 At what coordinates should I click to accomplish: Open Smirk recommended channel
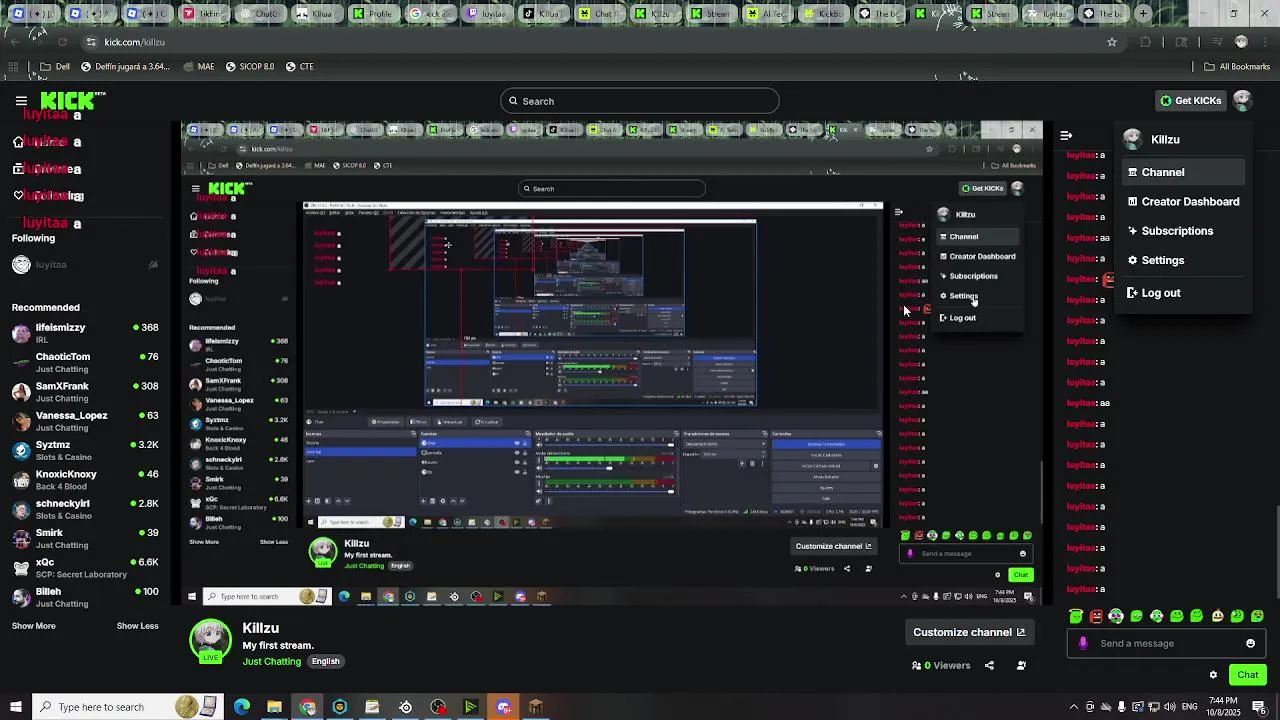(x=85, y=538)
